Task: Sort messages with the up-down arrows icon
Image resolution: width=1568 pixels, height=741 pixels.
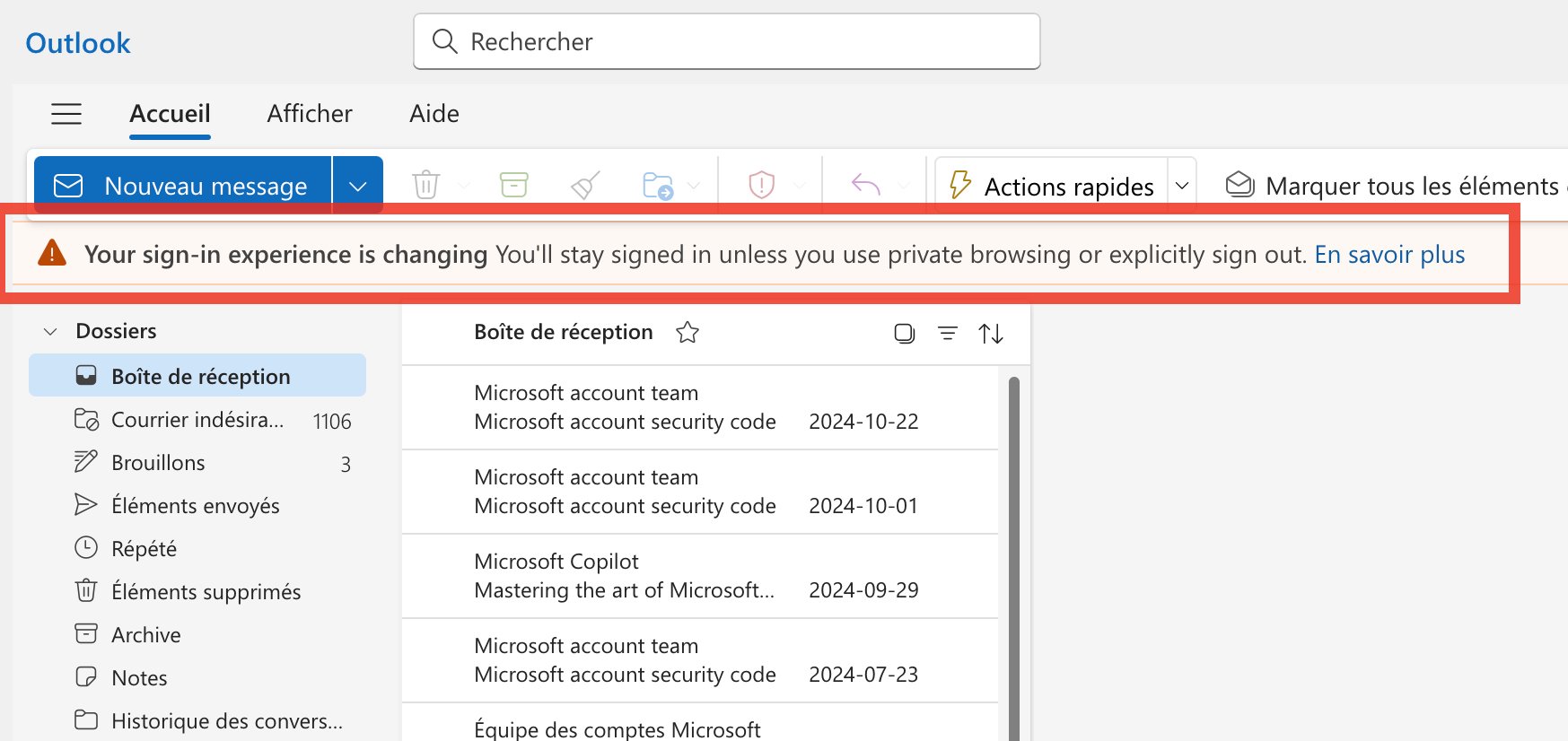Action: click(x=991, y=334)
